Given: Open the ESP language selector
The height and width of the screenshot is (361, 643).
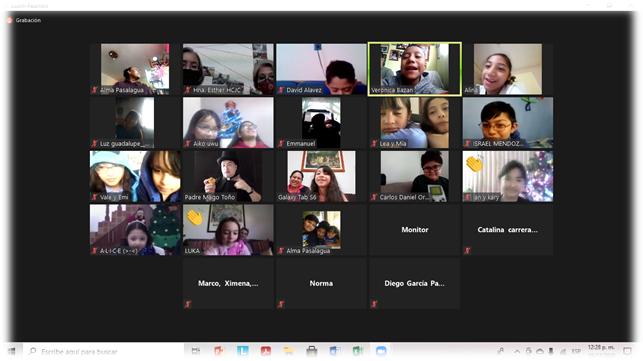Looking at the screenshot, I should coord(576,352).
